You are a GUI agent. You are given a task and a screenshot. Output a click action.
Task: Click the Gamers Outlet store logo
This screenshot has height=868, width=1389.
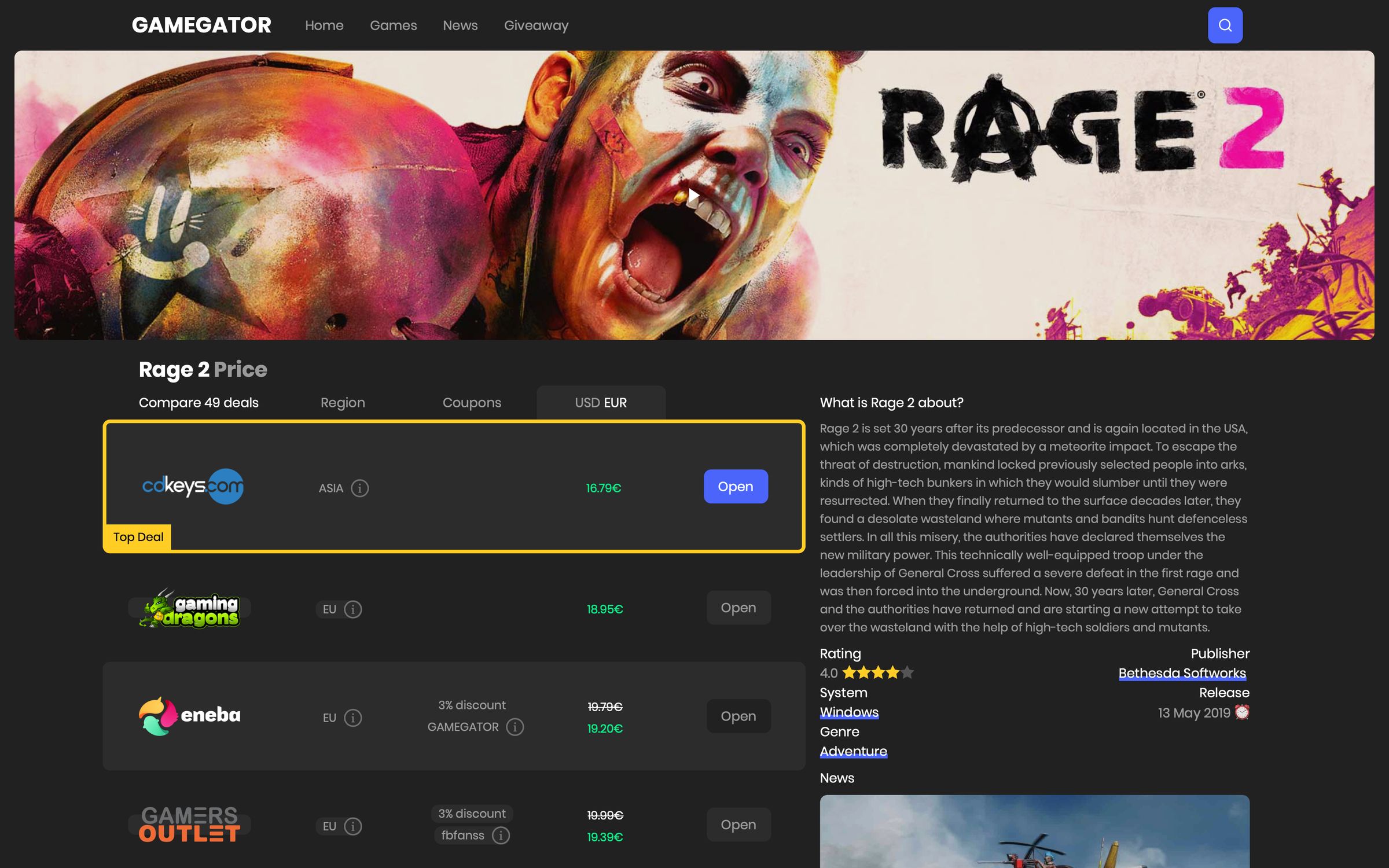pyautogui.click(x=190, y=825)
